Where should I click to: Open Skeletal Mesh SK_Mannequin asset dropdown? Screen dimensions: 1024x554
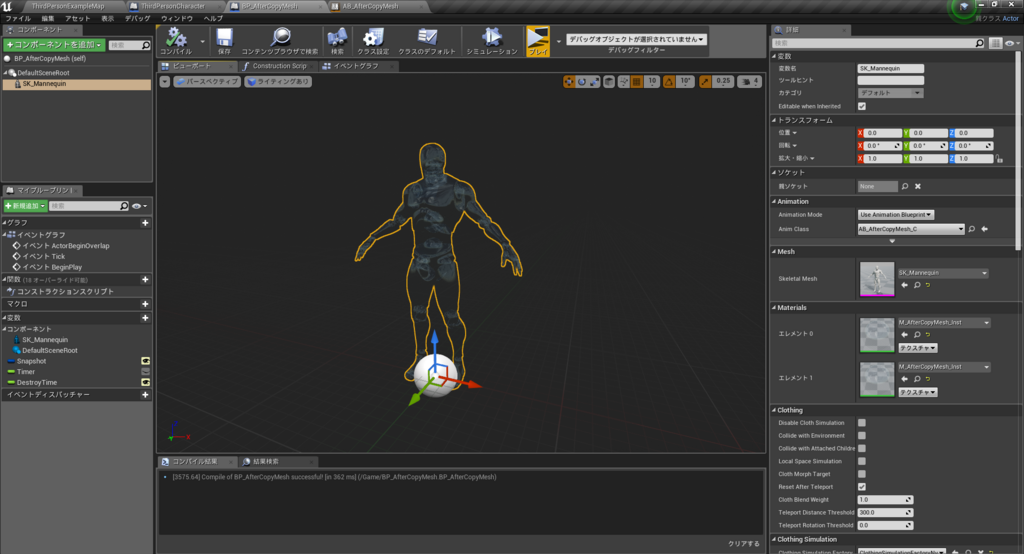point(943,273)
